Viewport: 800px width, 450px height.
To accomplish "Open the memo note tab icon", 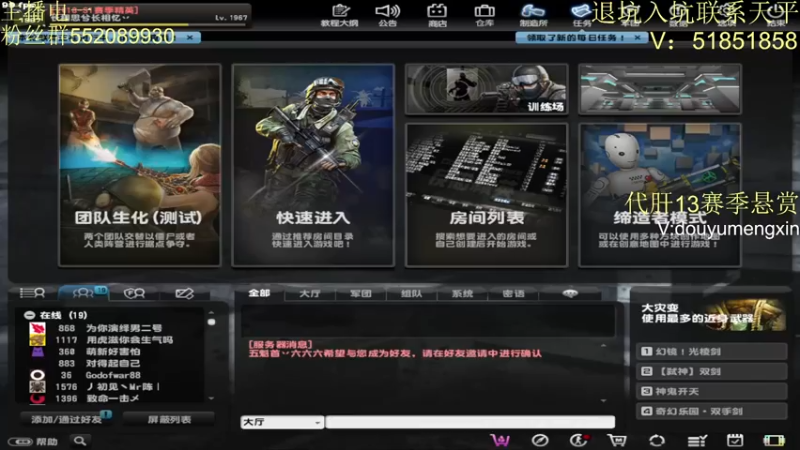I will click(x=184, y=293).
